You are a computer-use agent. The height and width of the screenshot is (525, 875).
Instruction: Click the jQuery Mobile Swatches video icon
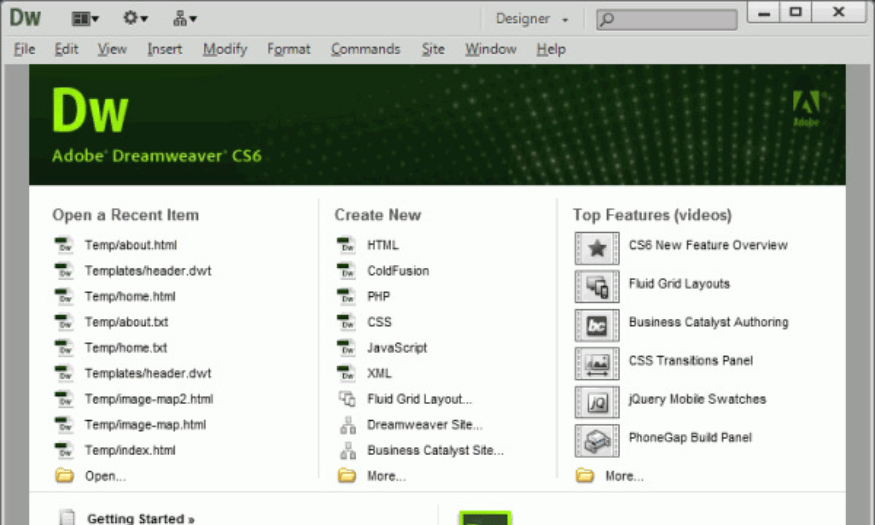[597, 402]
